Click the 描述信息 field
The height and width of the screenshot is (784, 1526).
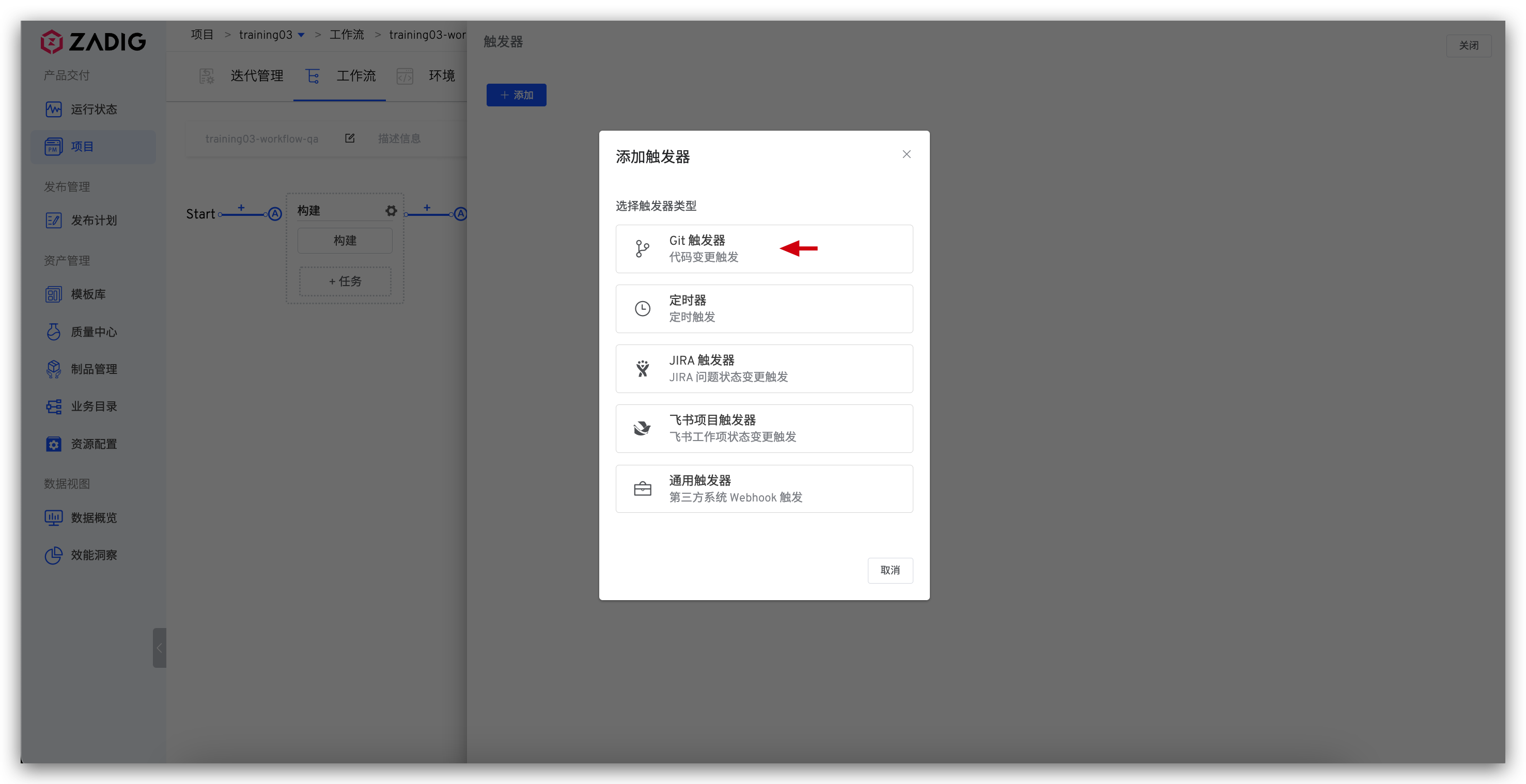399,138
